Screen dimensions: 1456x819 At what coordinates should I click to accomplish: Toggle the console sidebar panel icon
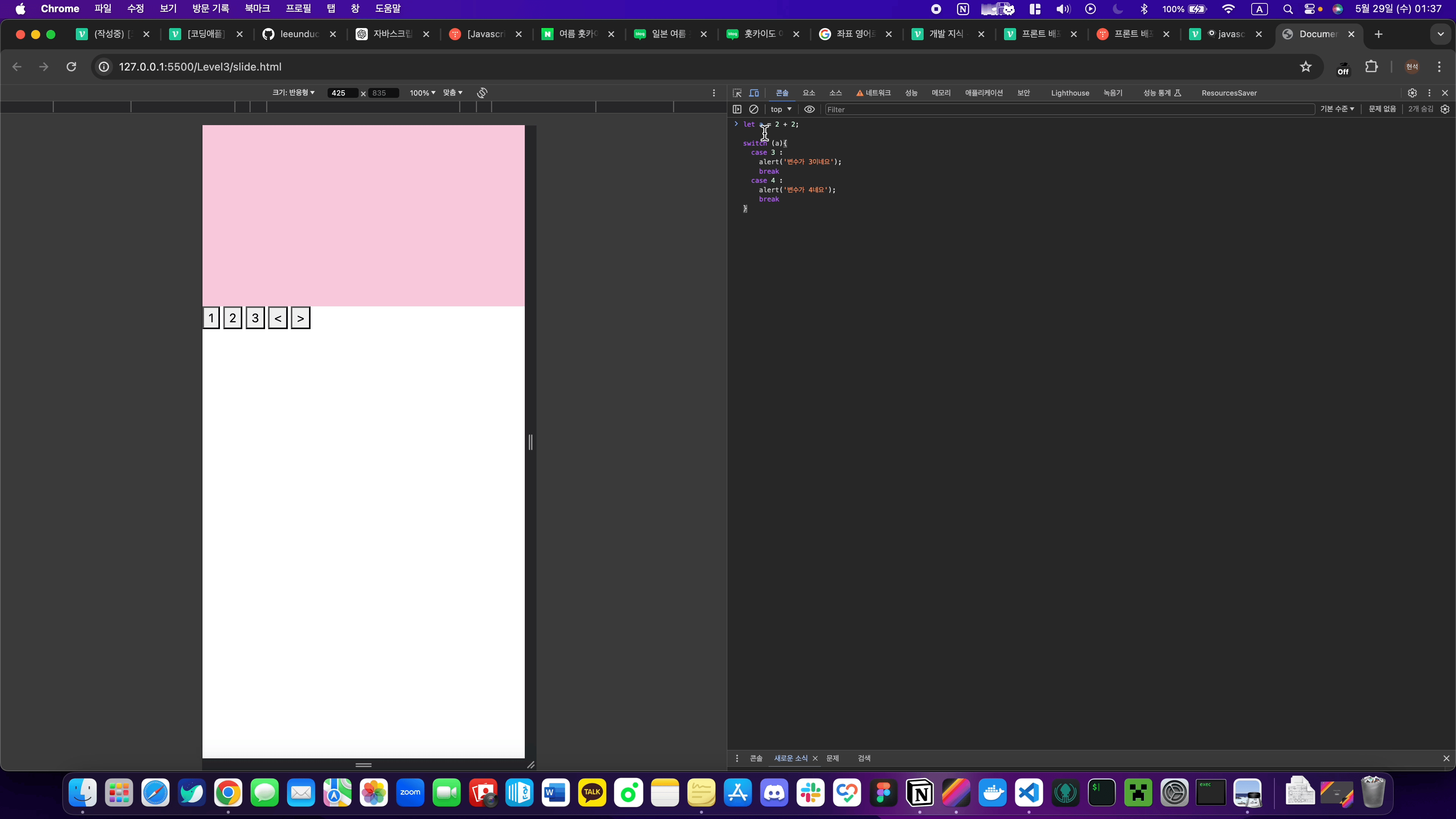(x=737, y=109)
